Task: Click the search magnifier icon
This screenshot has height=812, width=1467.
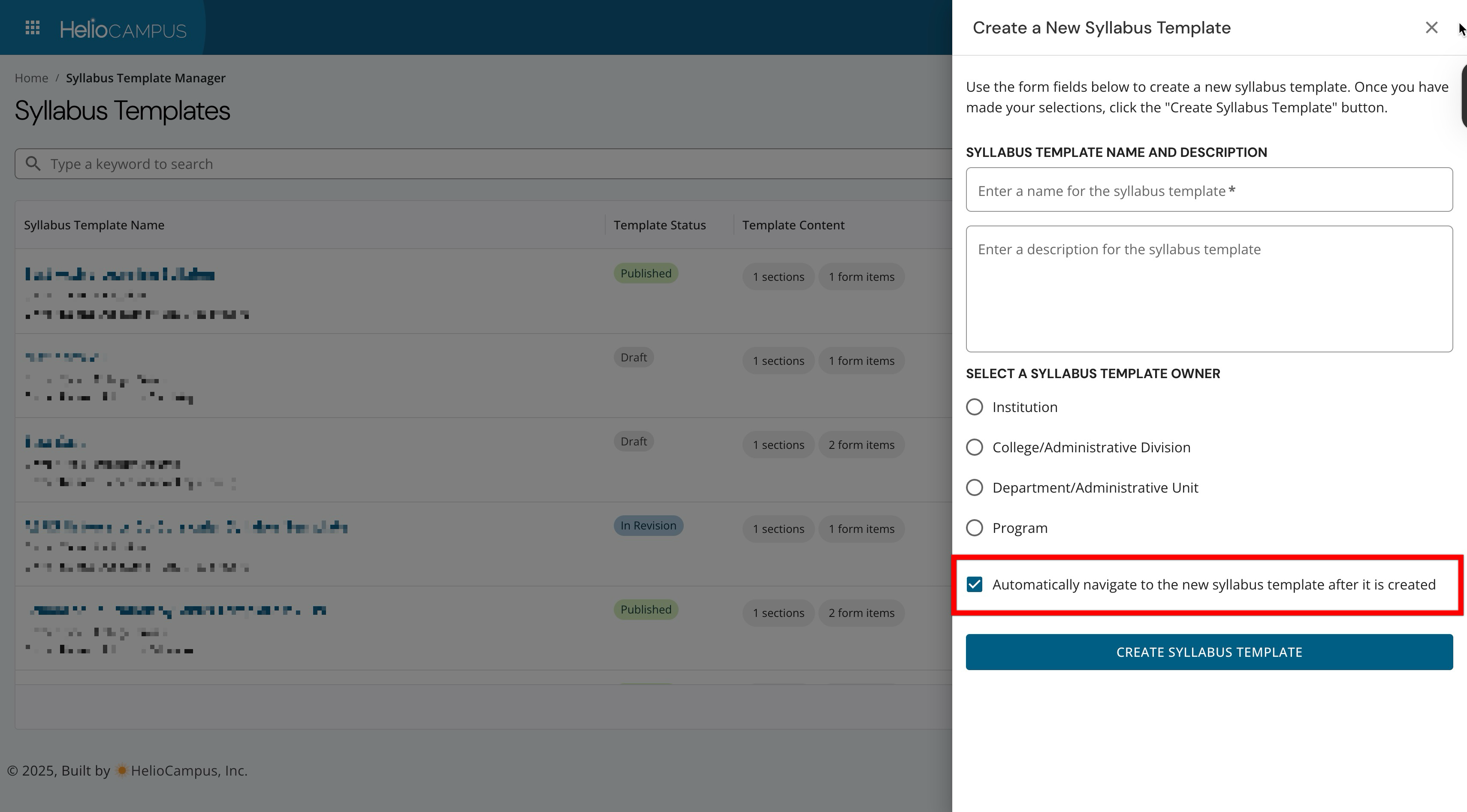Action: coord(33,164)
